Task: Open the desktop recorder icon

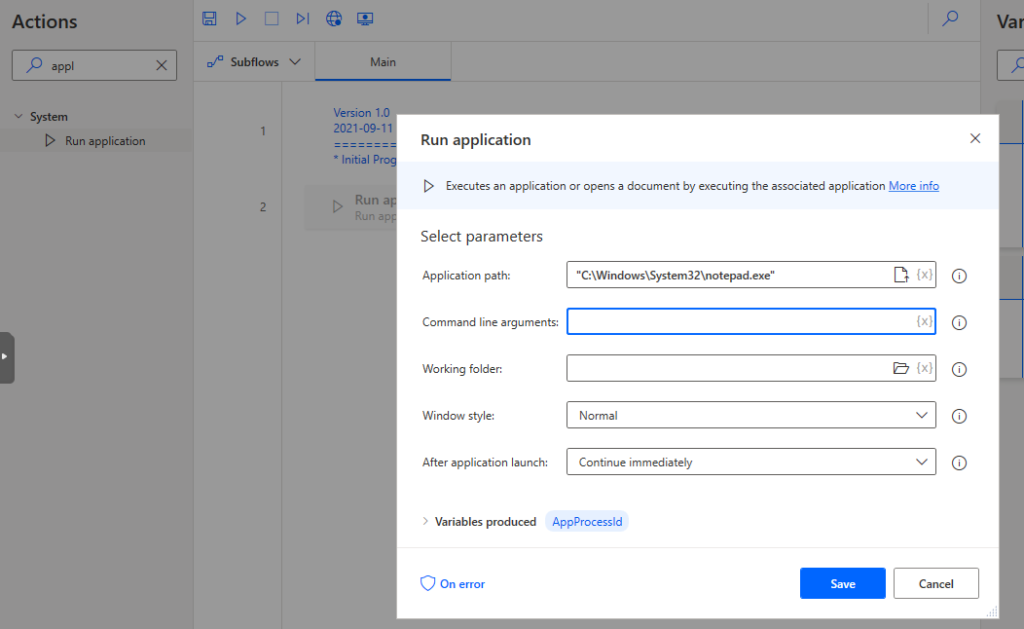Action: click(365, 18)
